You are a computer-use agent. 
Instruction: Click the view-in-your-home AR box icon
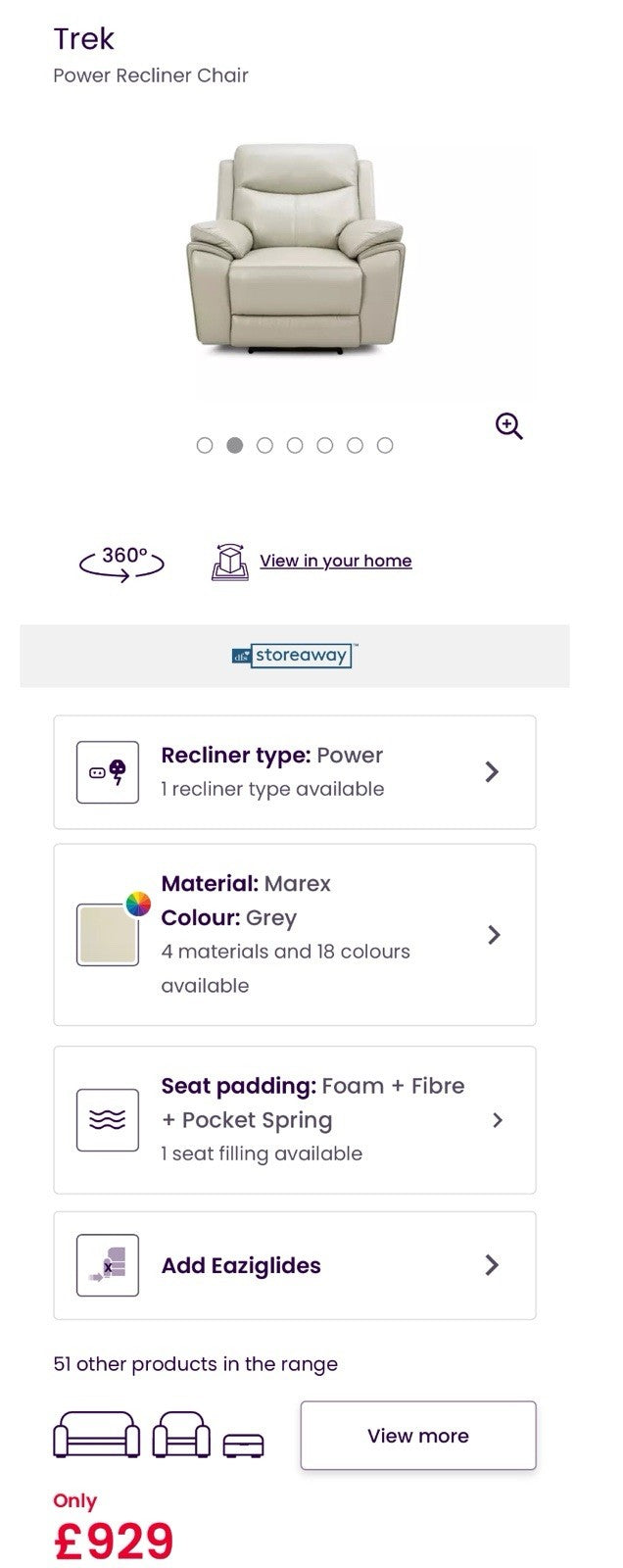(x=229, y=562)
